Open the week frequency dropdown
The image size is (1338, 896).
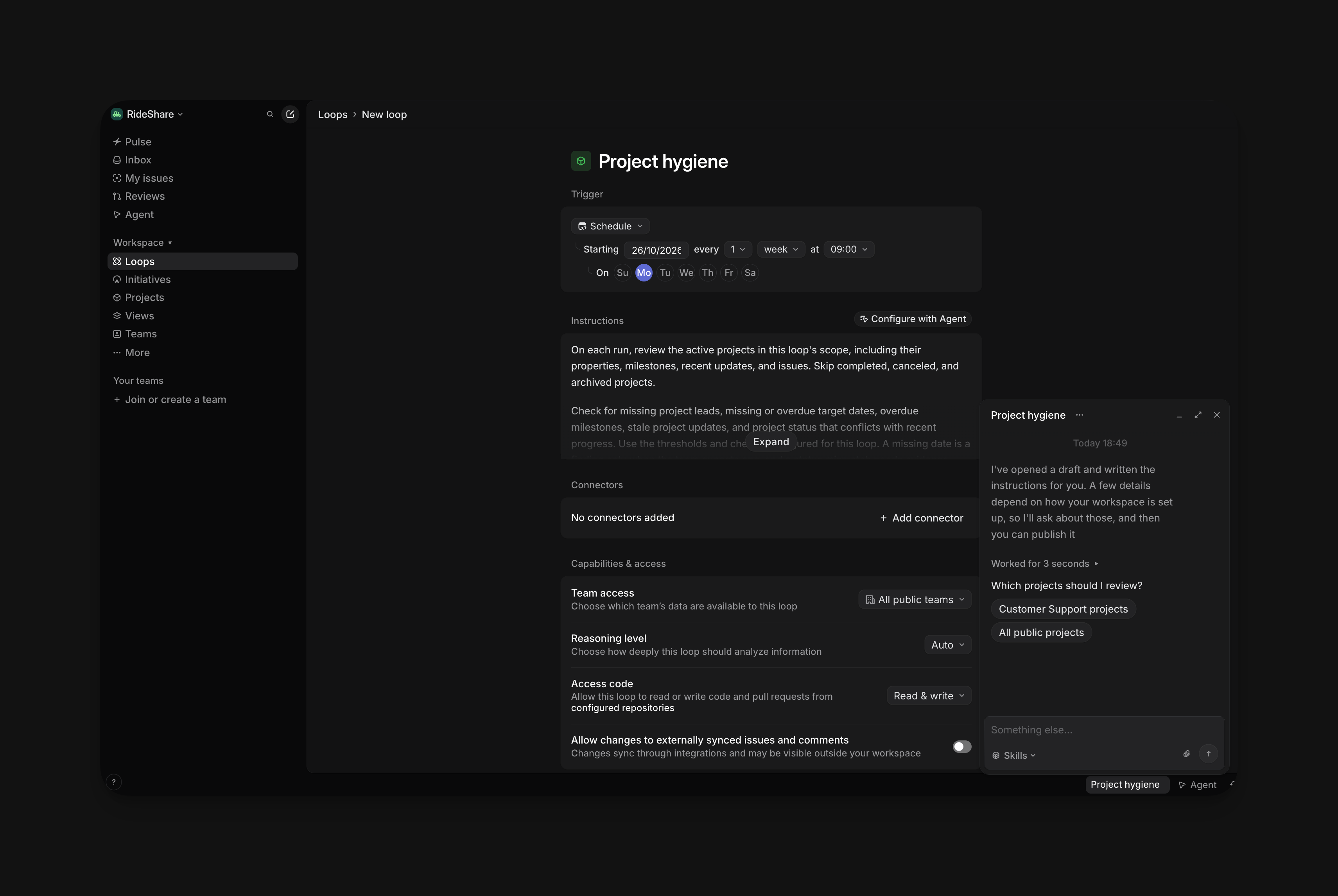click(x=781, y=250)
